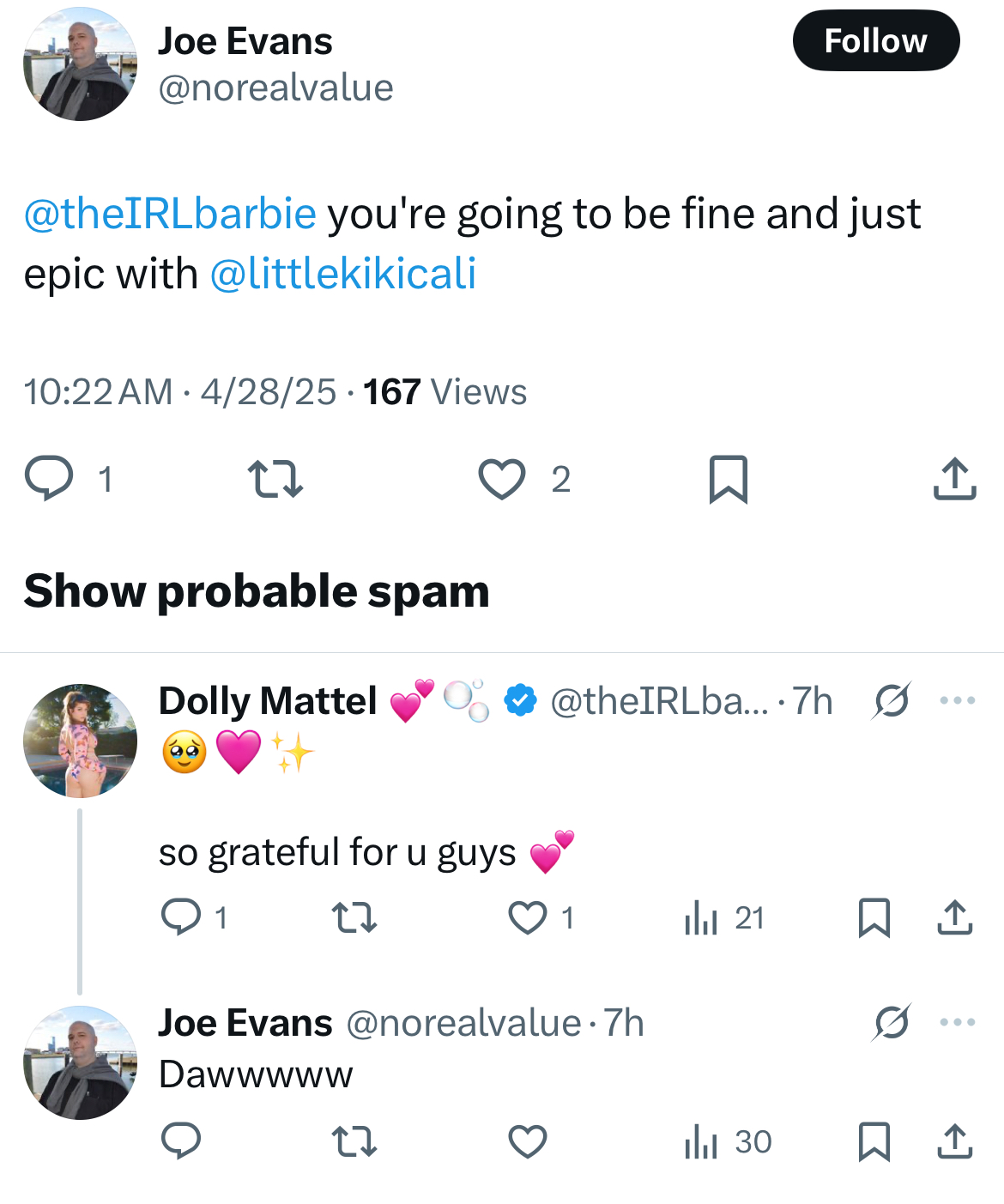Reply to the main Joe Evans post
This screenshot has width=1004, height=1204.
49,478
